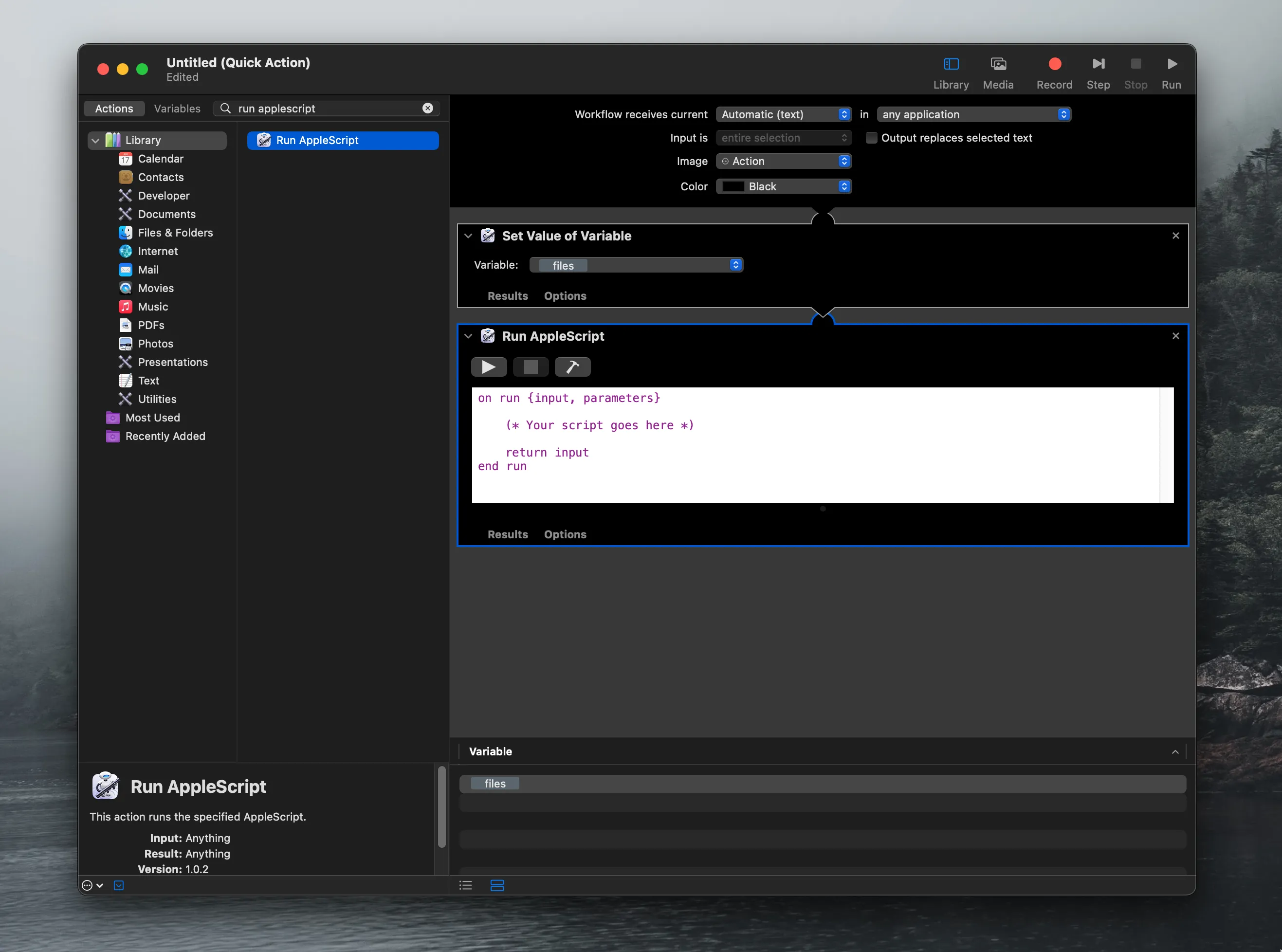
Task: Toggle the Library panel in the toolbar
Action: pos(950,64)
